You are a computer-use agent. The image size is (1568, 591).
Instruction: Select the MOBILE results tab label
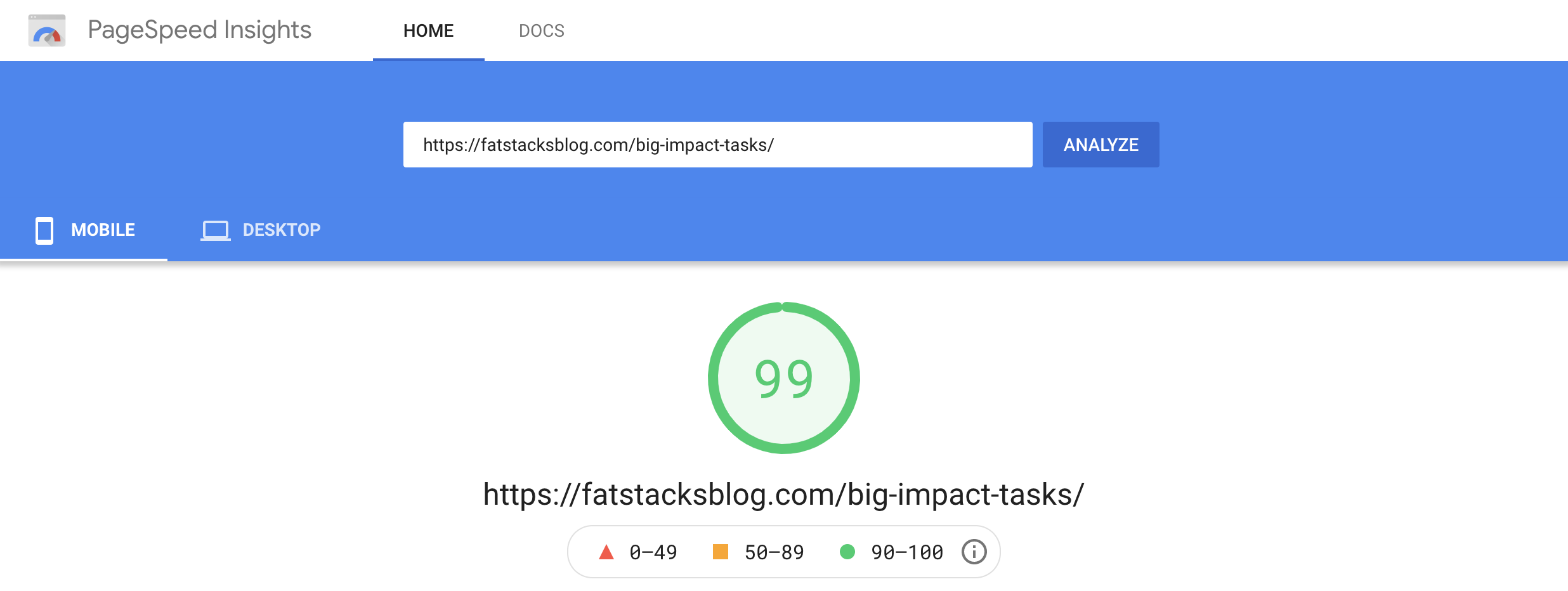point(103,230)
